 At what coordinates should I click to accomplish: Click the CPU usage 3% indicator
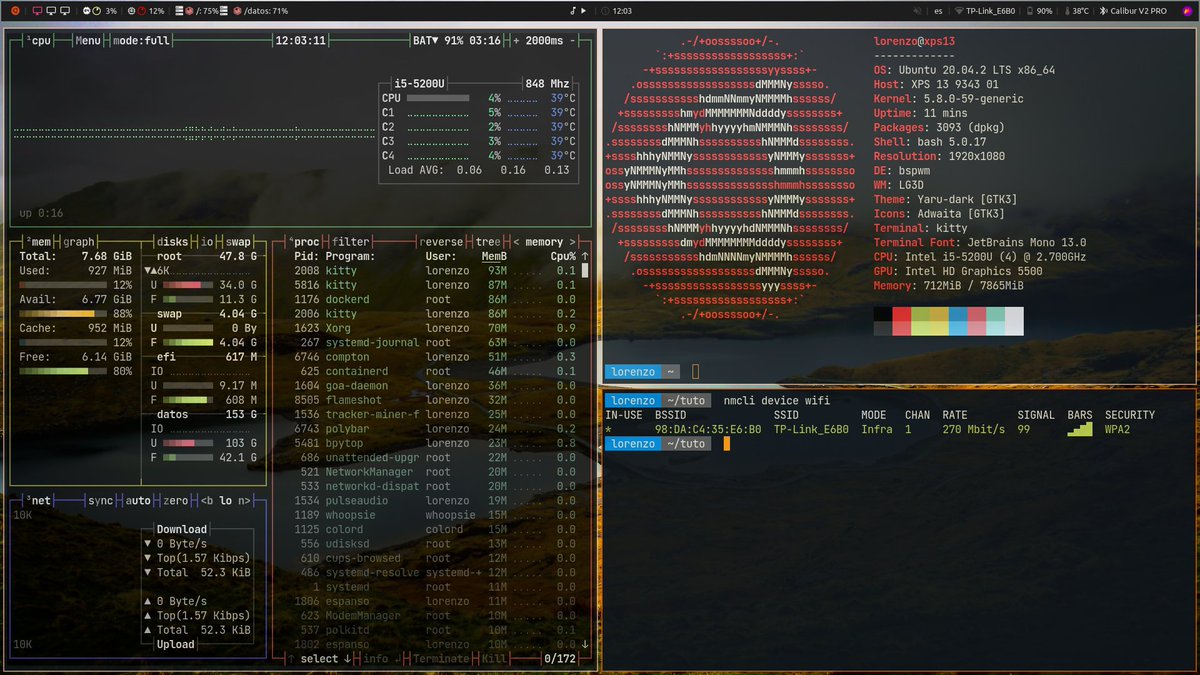point(100,11)
